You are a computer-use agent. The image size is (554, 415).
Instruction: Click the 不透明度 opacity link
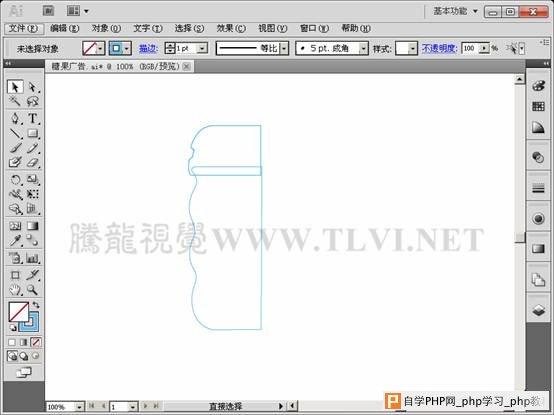coord(439,48)
